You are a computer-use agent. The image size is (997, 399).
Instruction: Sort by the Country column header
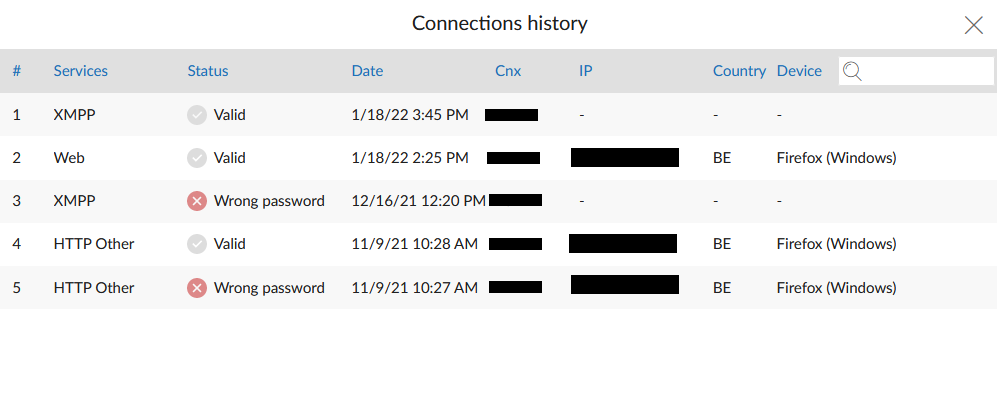pos(739,71)
